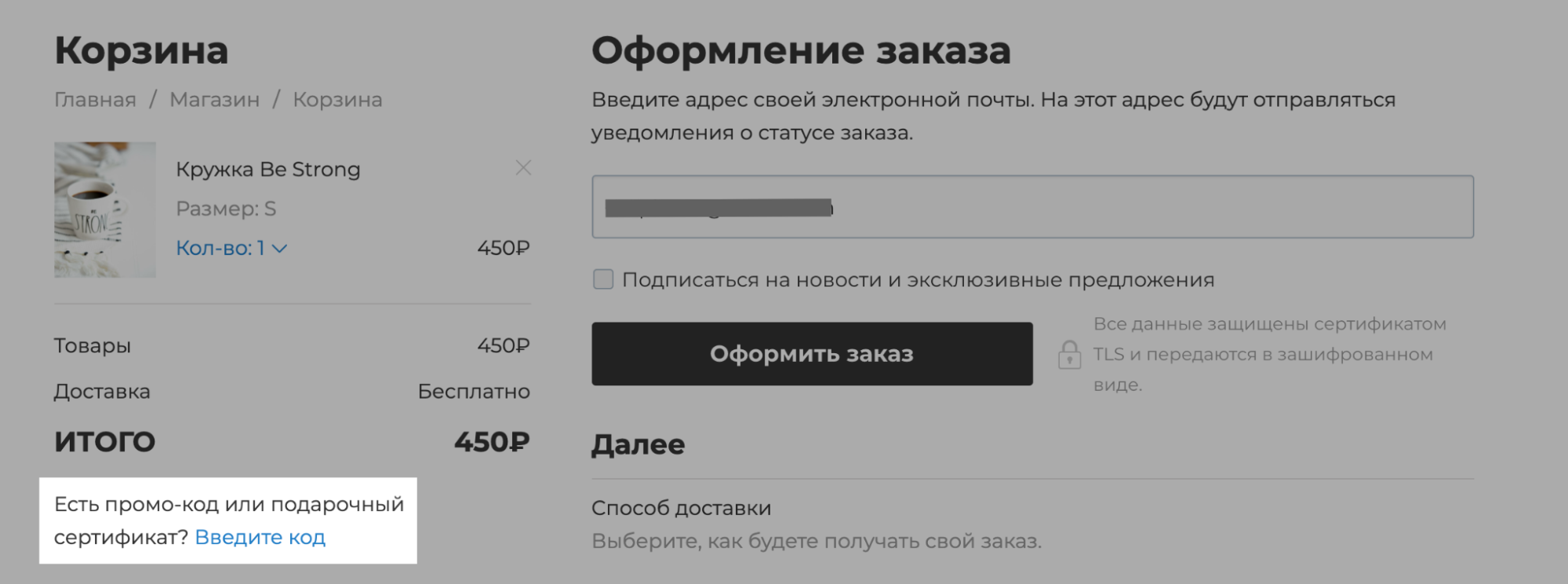This screenshot has height=584, width=1568.
Task: Click the Кружка Be Strong product title
Action: [268, 170]
